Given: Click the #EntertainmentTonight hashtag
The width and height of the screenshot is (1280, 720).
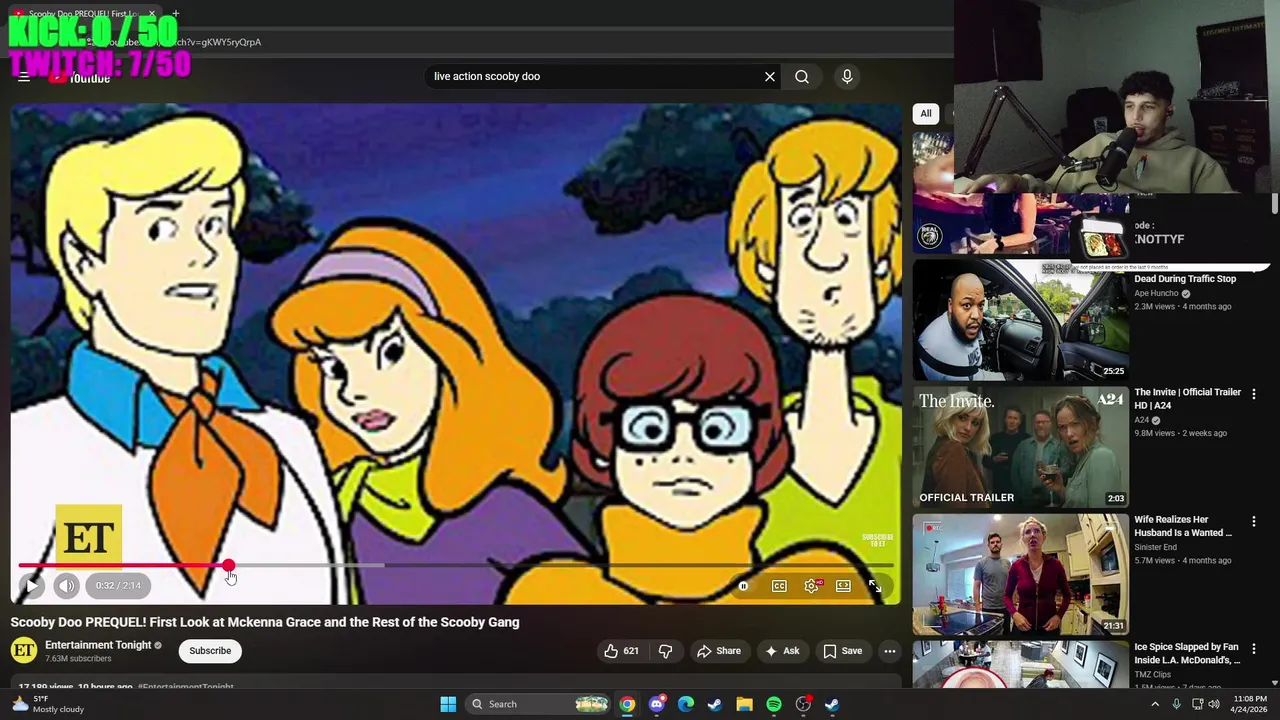Looking at the screenshot, I should (x=185, y=687).
